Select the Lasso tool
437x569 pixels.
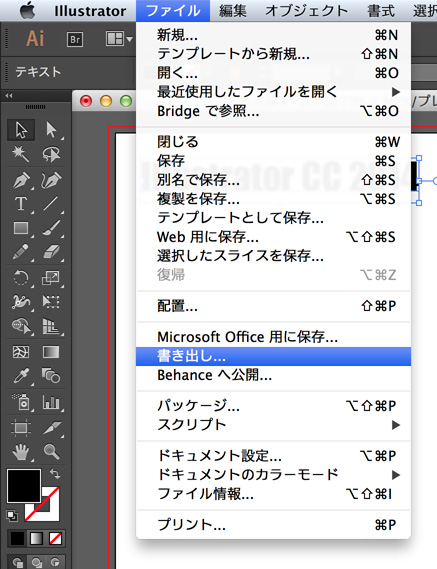(x=51, y=154)
